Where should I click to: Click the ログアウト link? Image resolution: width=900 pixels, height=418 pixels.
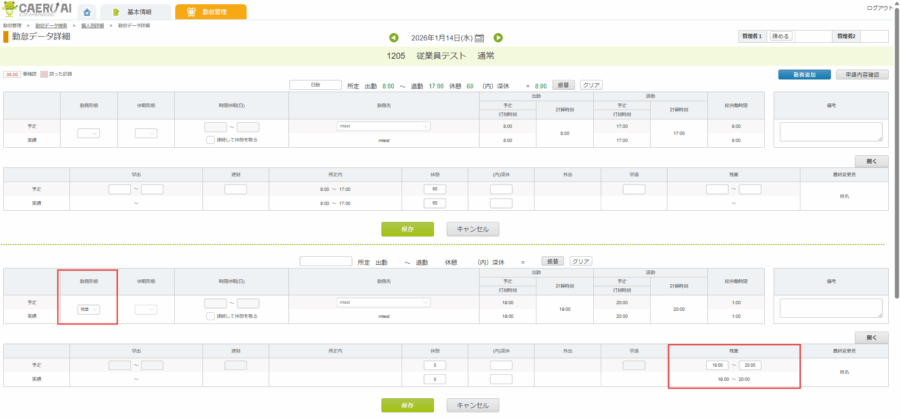tap(880, 7)
